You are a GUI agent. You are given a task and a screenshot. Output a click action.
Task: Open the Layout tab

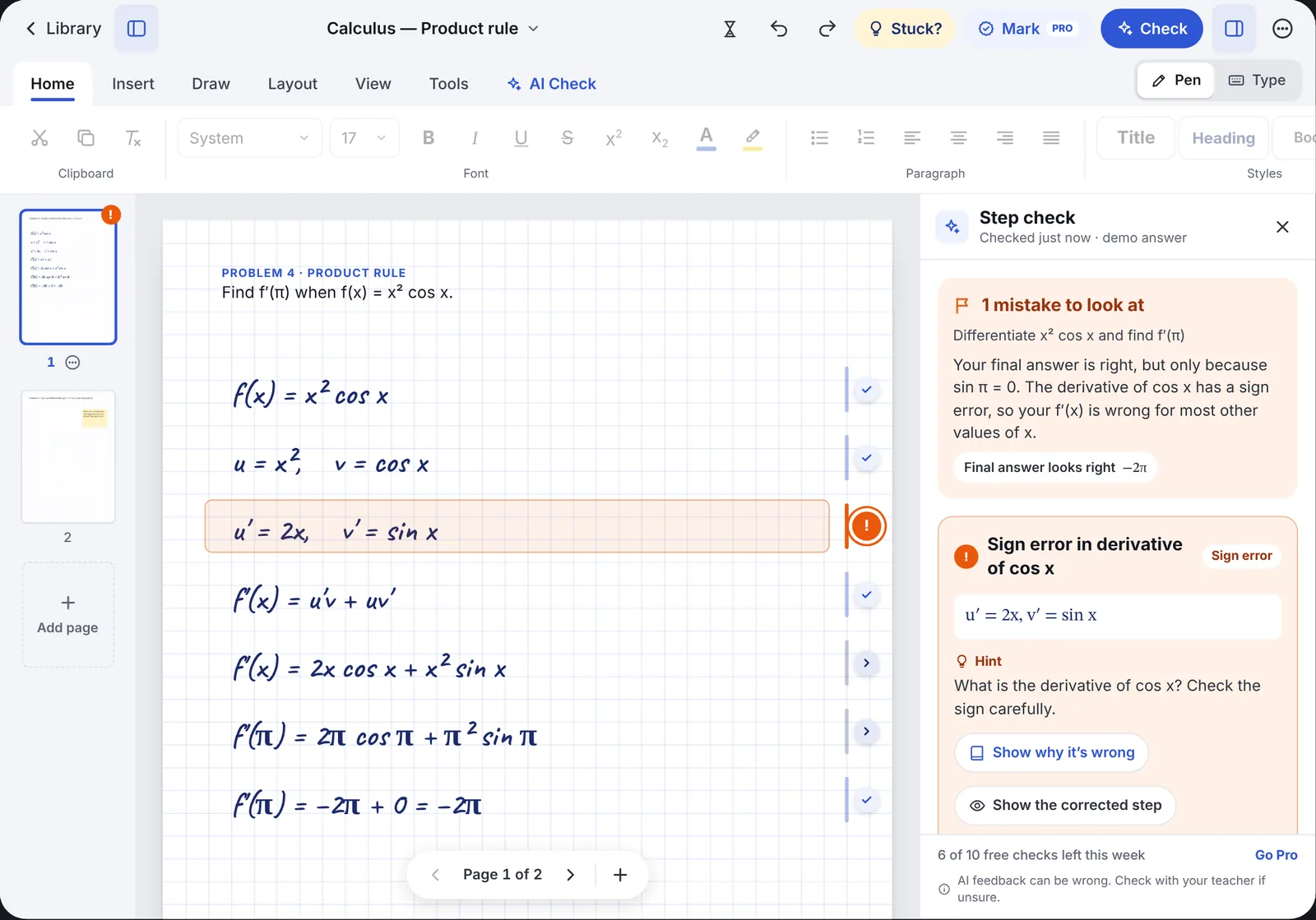(x=292, y=84)
